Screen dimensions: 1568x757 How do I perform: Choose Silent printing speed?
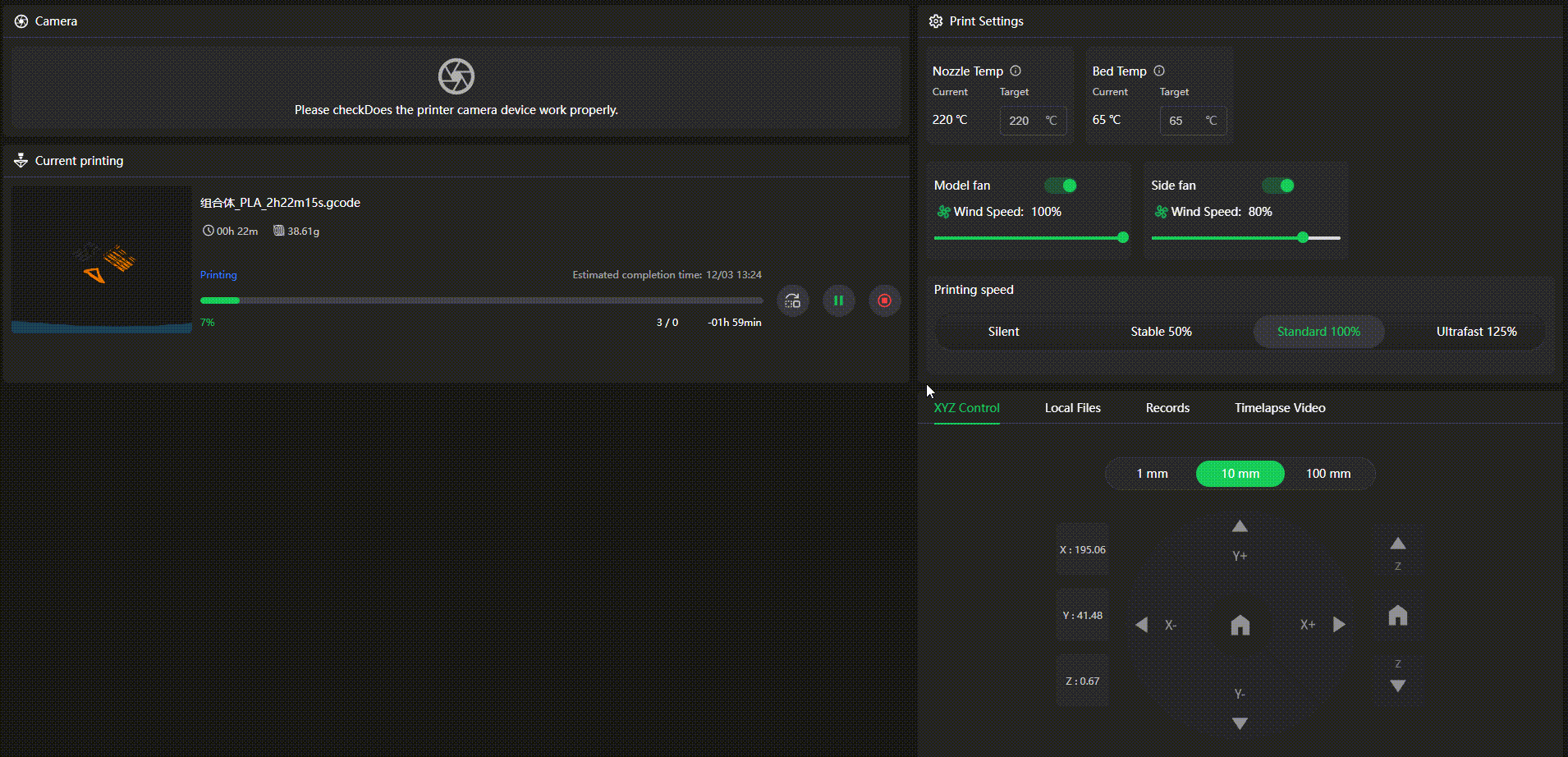pyautogui.click(x=1003, y=332)
